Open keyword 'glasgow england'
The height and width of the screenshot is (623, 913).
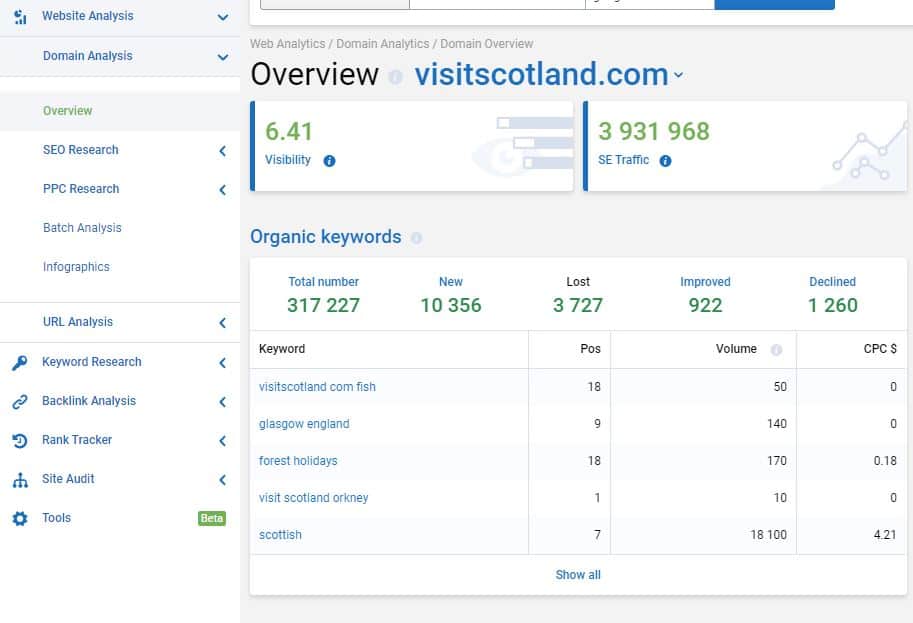point(304,424)
